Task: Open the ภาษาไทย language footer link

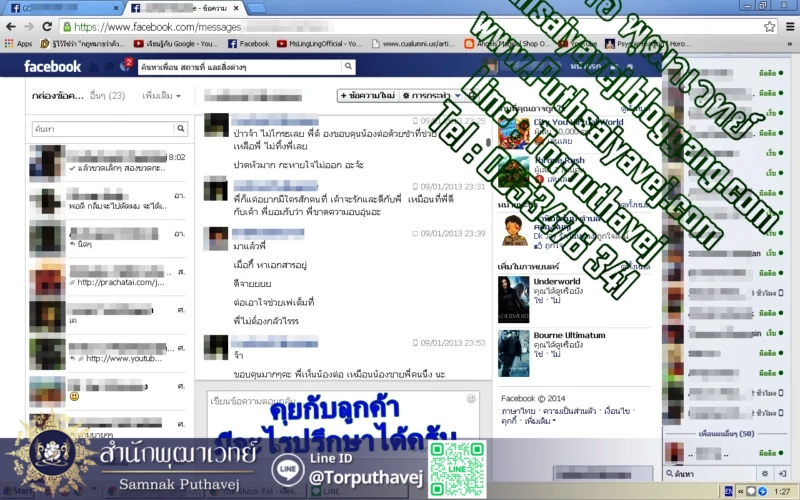Action: point(518,411)
